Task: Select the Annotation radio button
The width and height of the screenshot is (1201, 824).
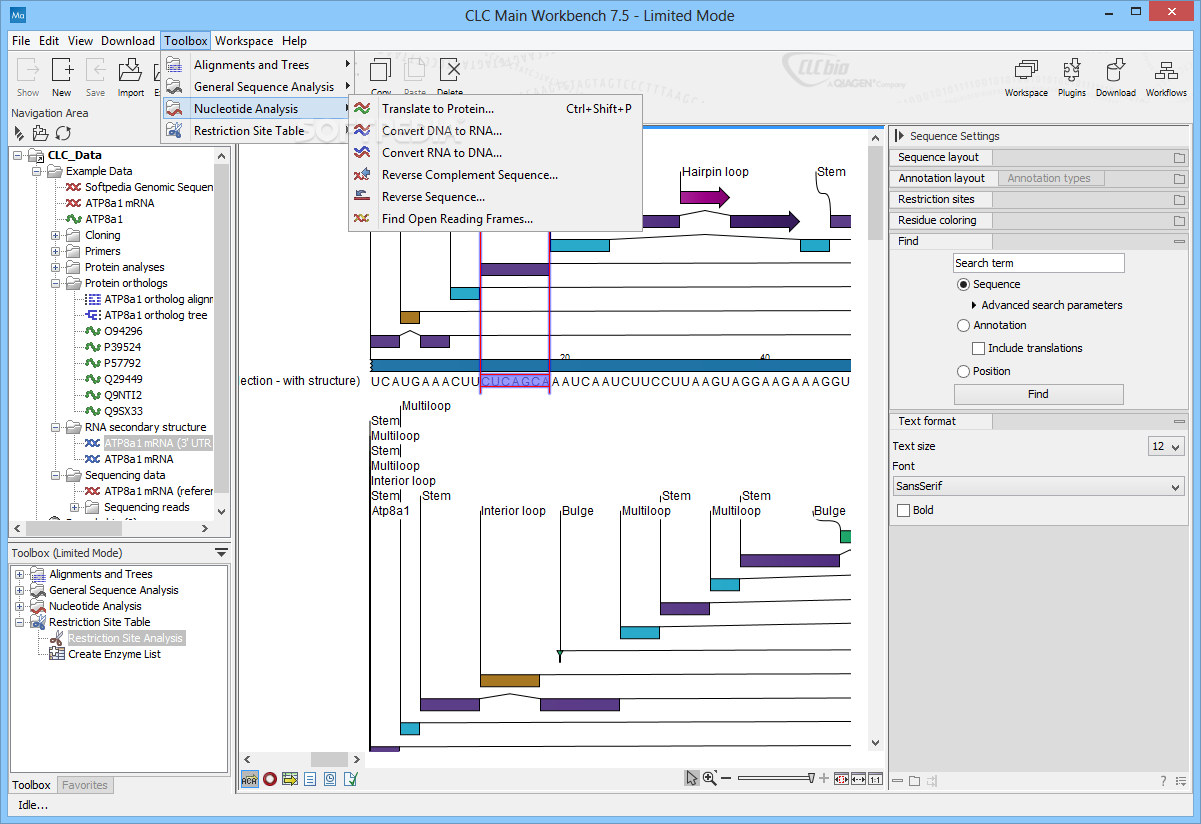Action: [963, 325]
